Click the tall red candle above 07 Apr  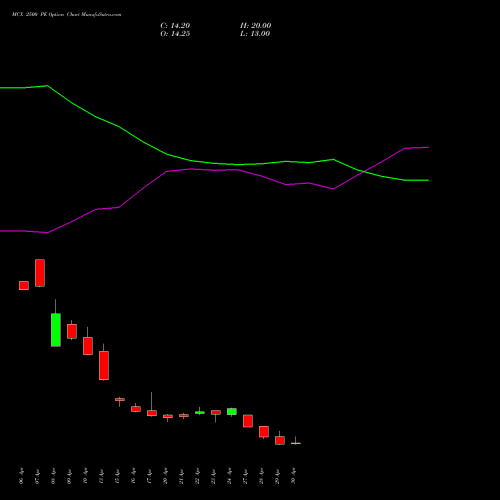click(40, 273)
